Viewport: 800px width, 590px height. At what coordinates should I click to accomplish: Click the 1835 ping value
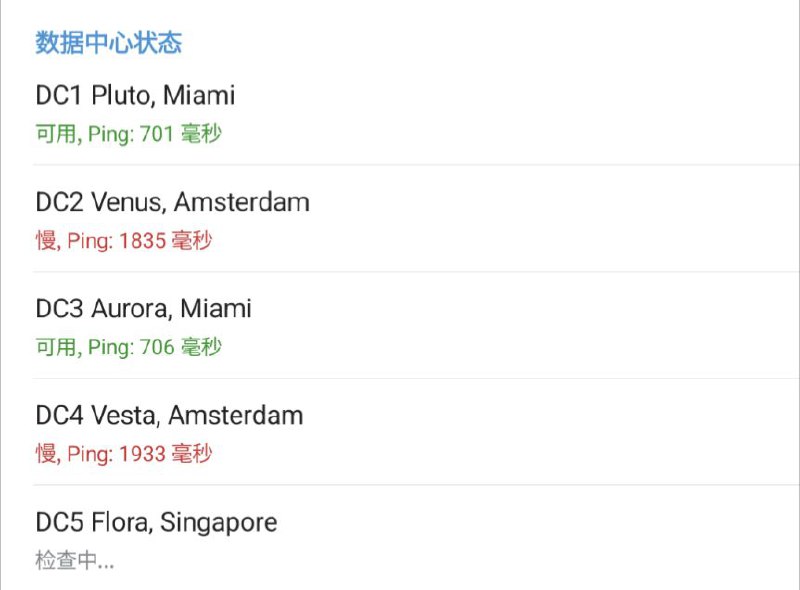tap(142, 241)
